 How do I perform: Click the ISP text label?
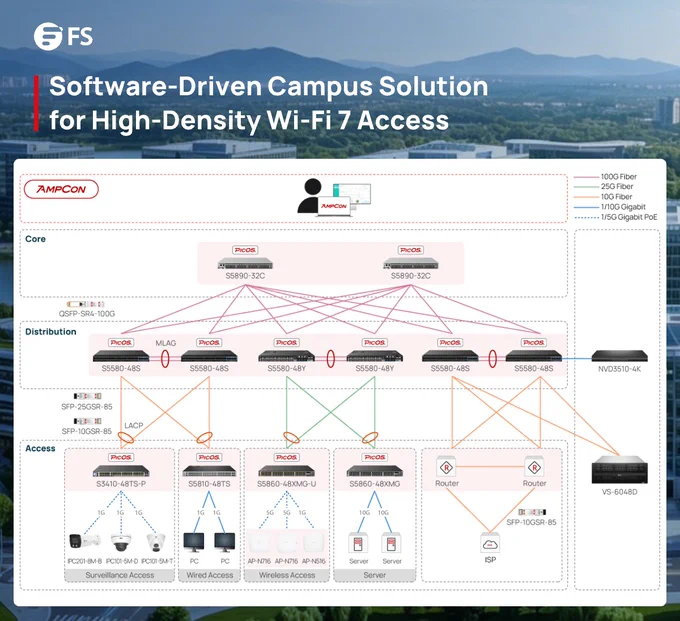[x=490, y=560]
